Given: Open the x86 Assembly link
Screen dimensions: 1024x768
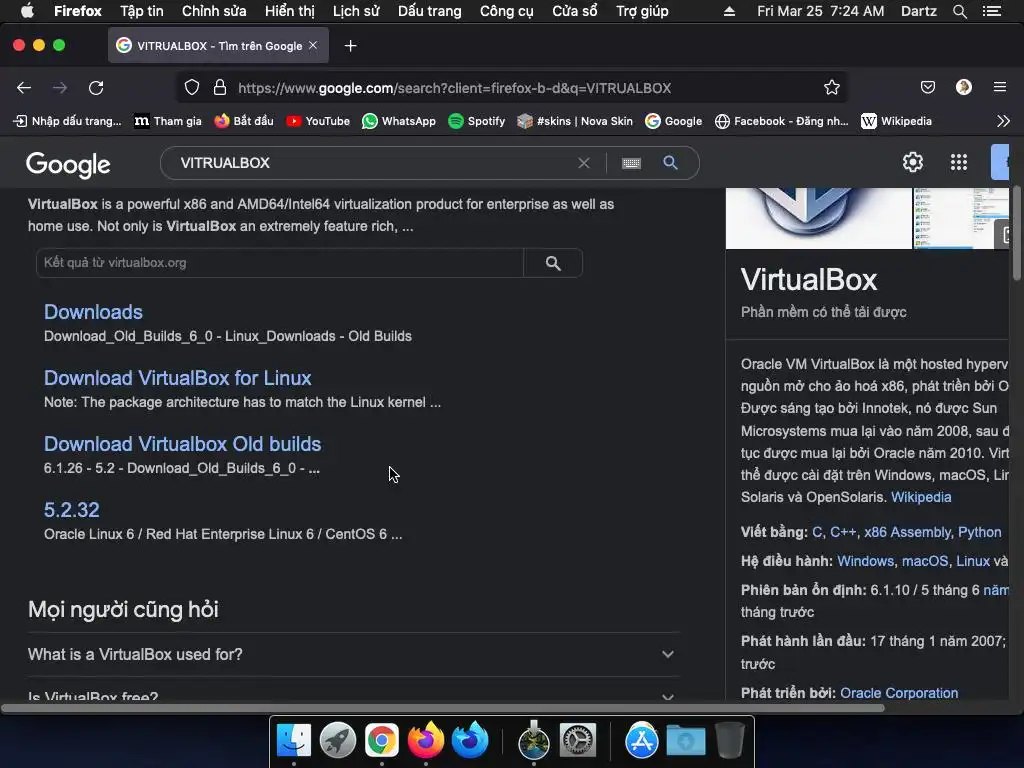Looking at the screenshot, I should (907, 532).
